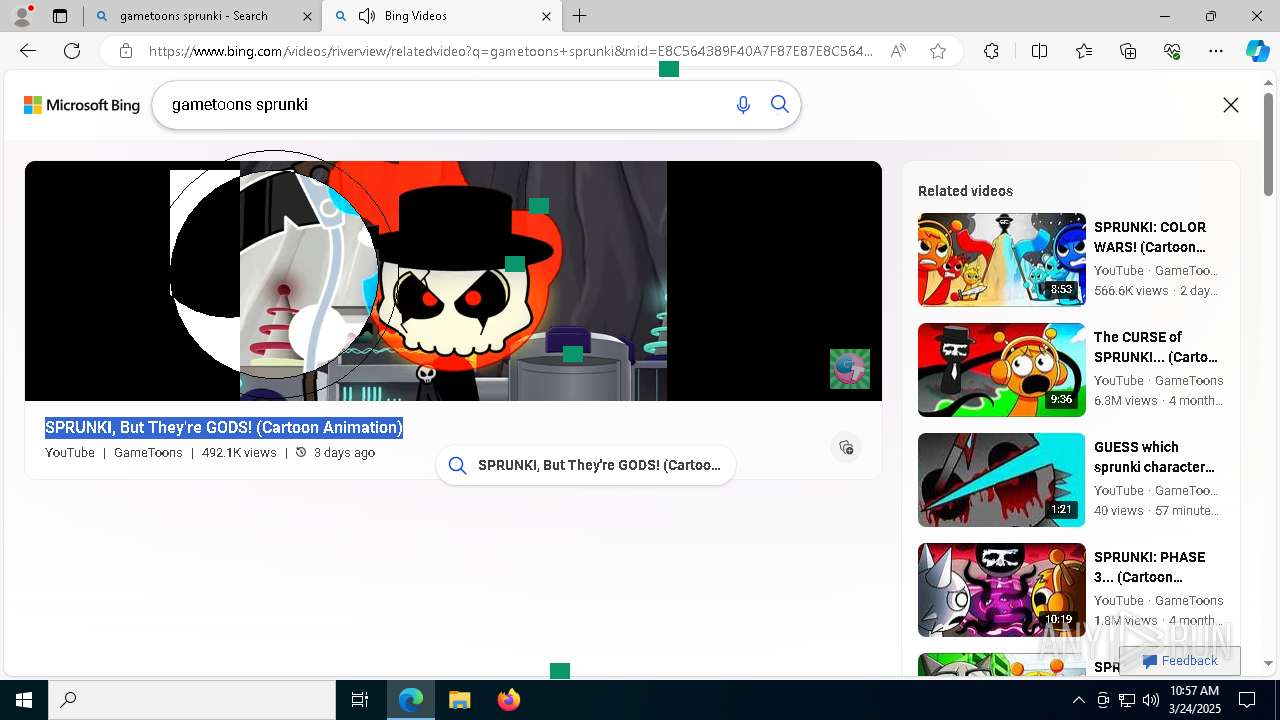Open SPRUNKI: PHASE 3 title link

(x=1150, y=567)
